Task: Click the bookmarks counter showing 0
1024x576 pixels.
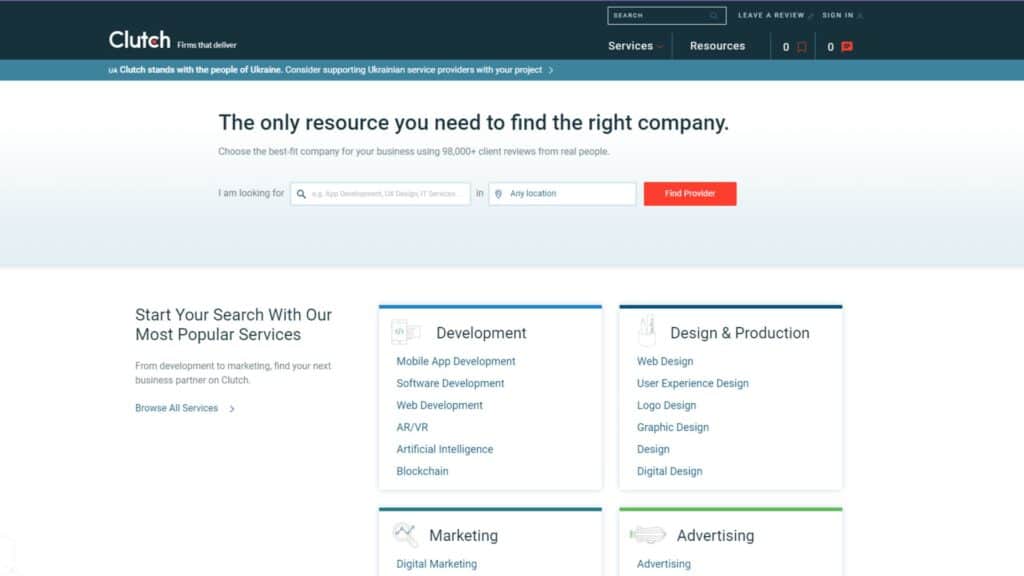Action: 786,47
